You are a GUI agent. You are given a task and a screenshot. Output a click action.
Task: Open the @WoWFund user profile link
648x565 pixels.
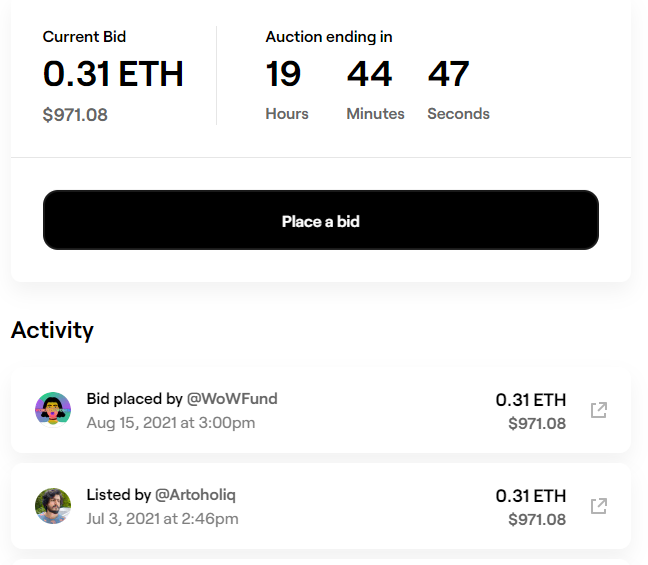232,399
